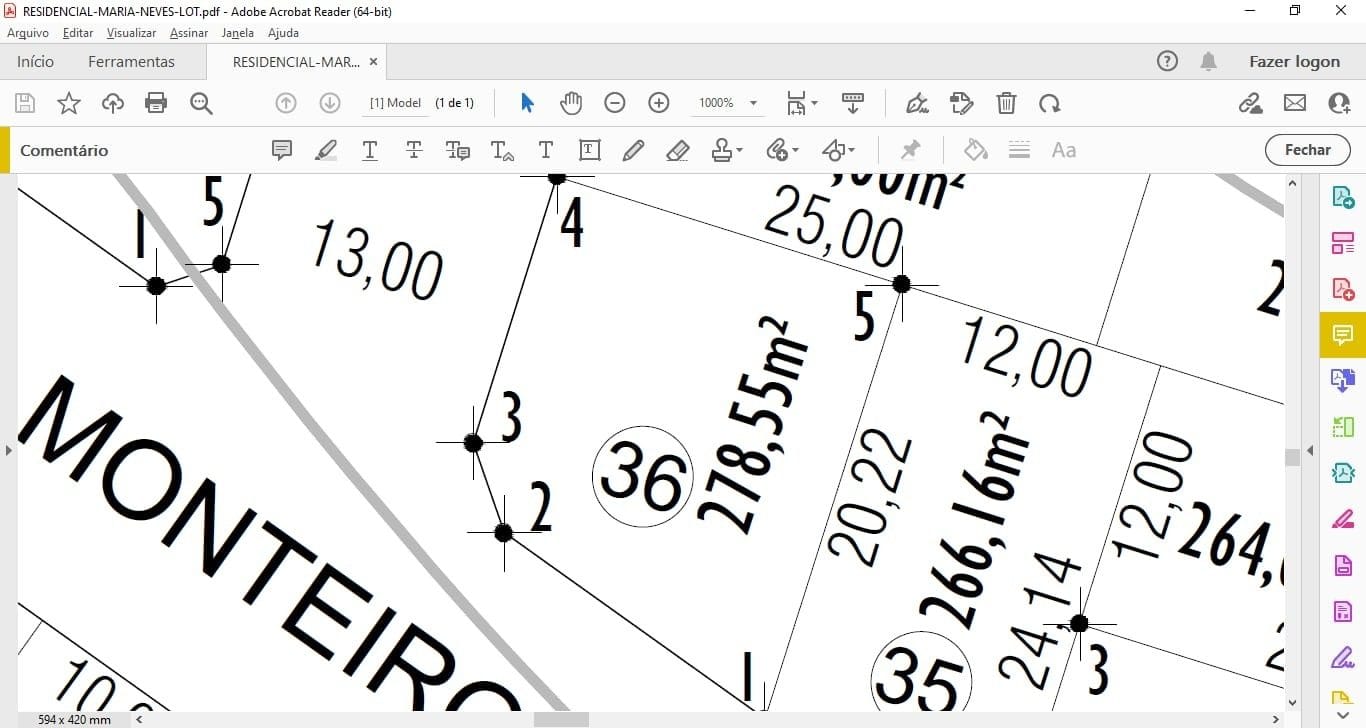Select the highlight text tool
1366x728 pixels.
coord(326,150)
